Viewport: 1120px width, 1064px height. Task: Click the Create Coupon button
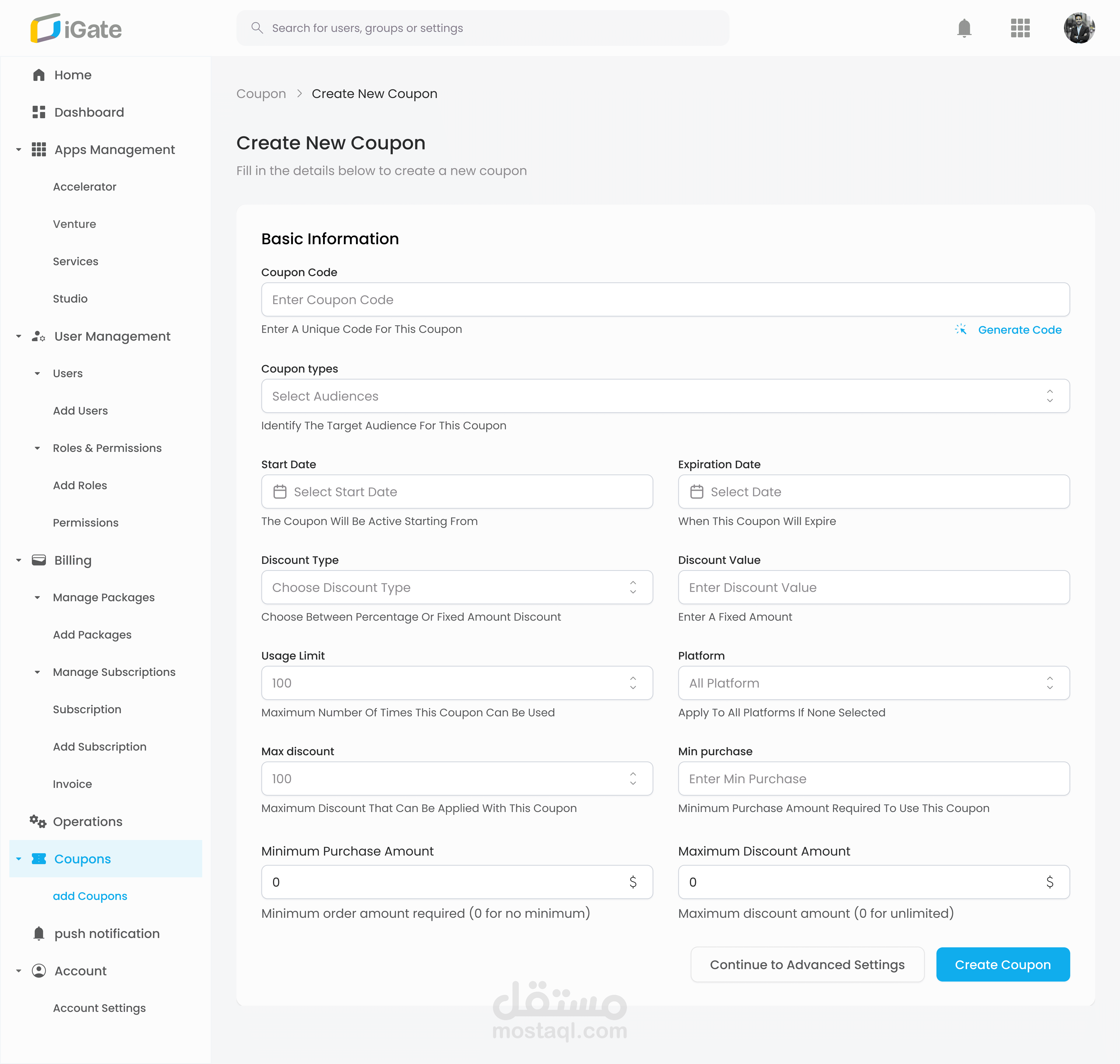(x=1002, y=964)
